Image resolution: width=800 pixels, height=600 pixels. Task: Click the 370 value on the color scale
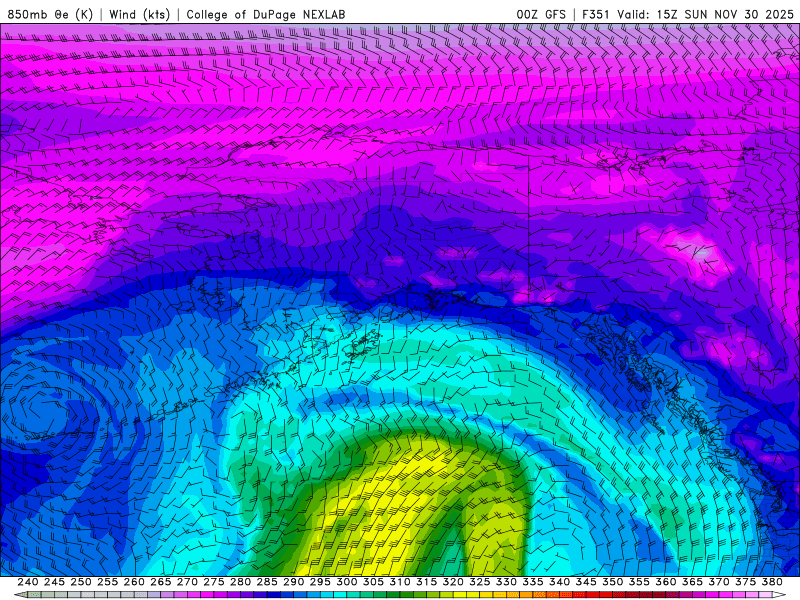(x=718, y=582)
